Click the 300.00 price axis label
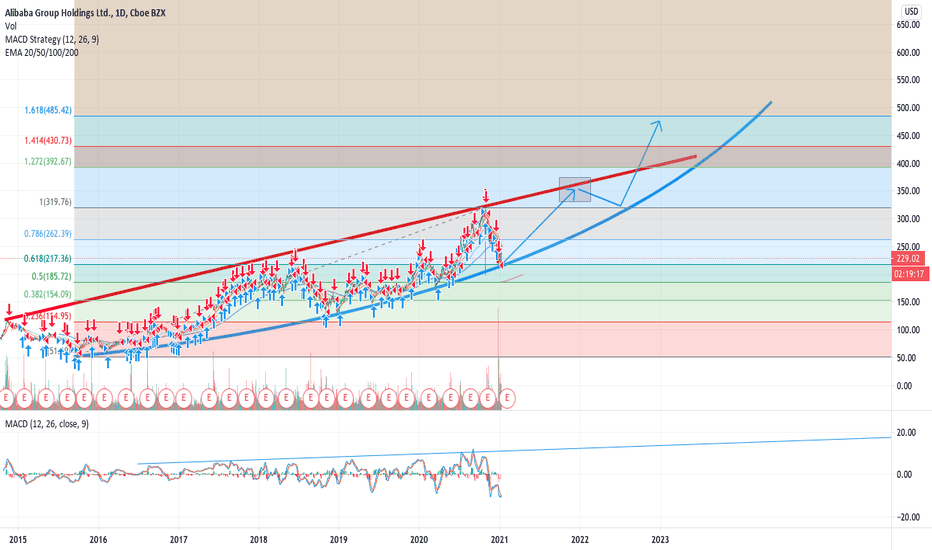The image size is (932, 550). click(x=908, y=219)
